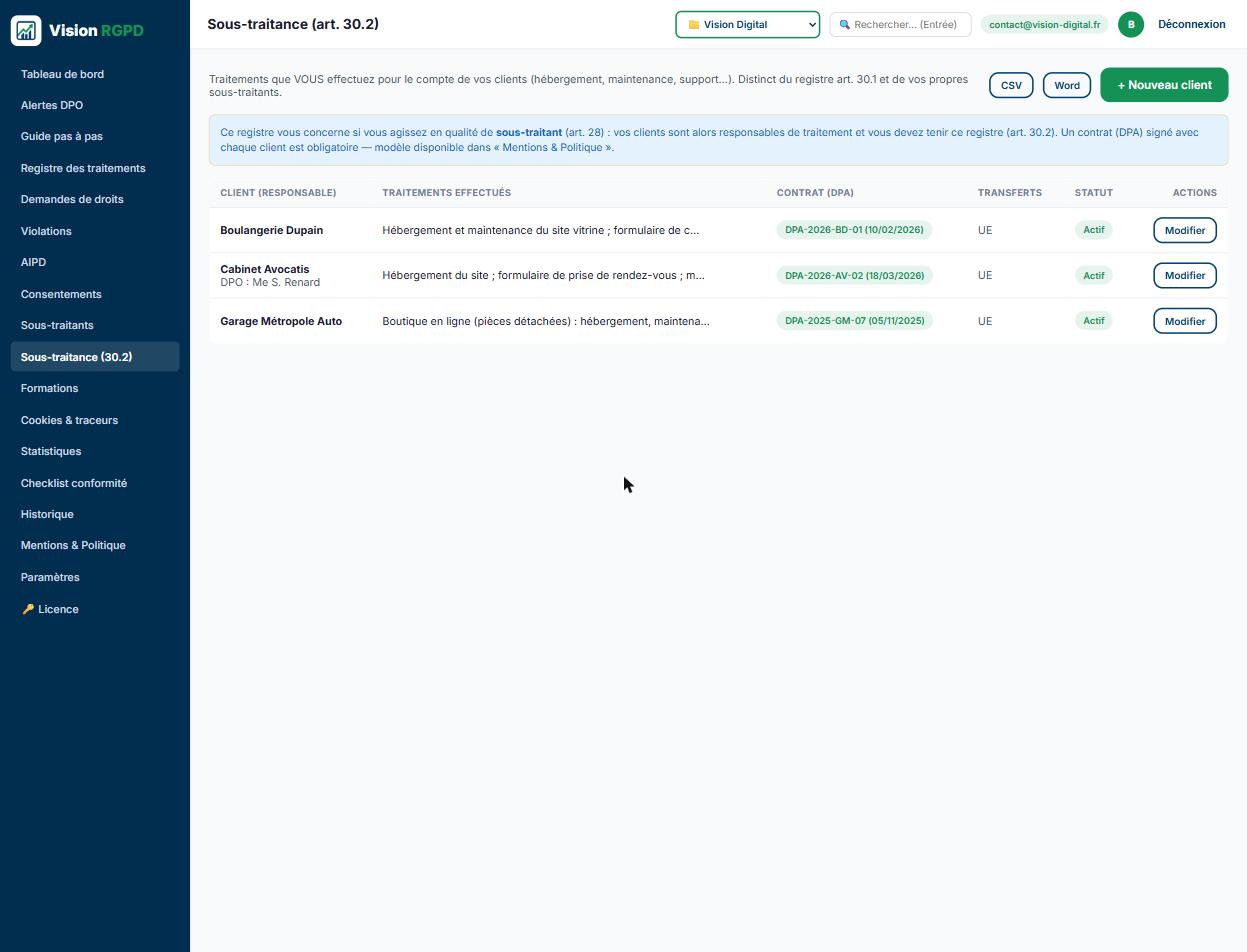Open Formations in sidebar
The width and height of the screenshot is (1247, 952).
click(x=95, y=388)
